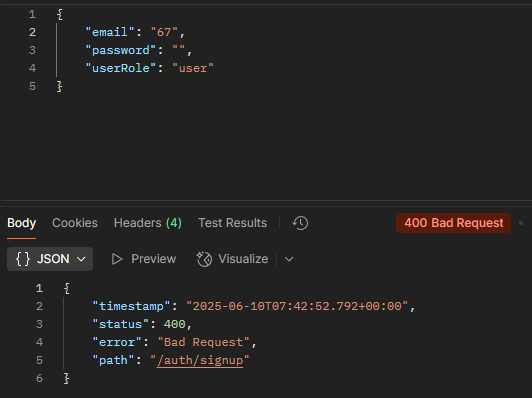Follow the /auth/signup path link

click(x=200, y=360)
